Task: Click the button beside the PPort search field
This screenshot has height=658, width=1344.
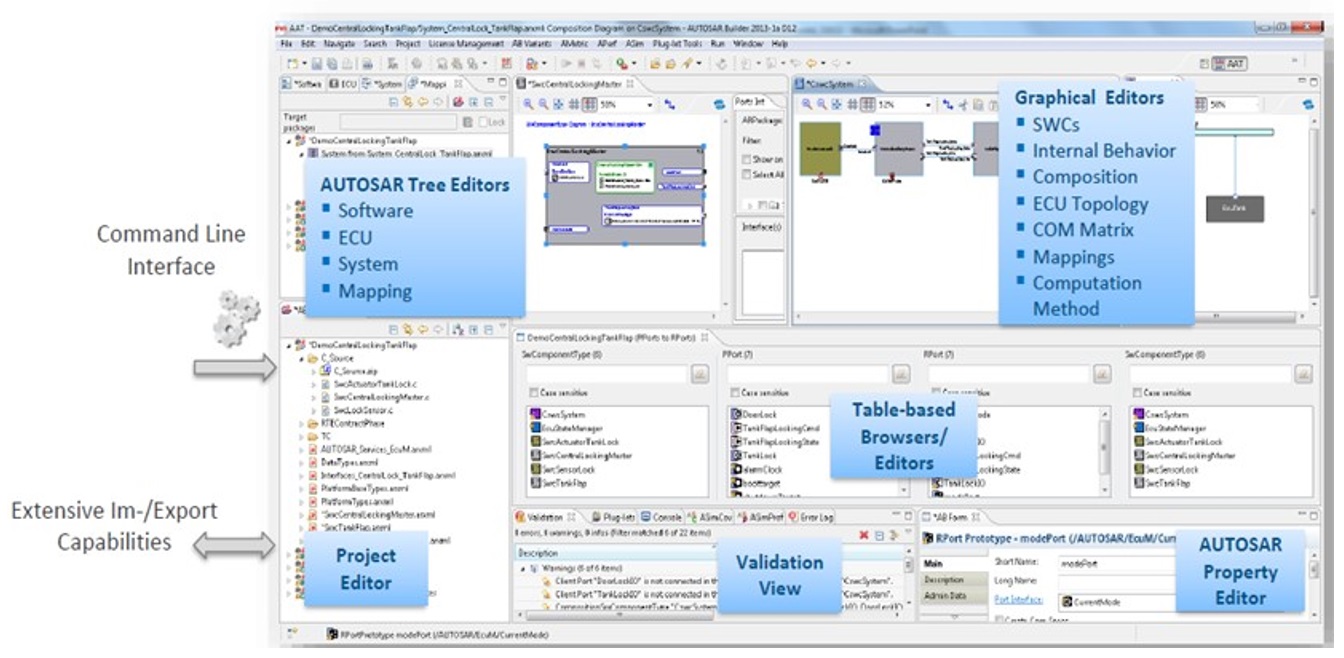Action: [x=900, y=374]
